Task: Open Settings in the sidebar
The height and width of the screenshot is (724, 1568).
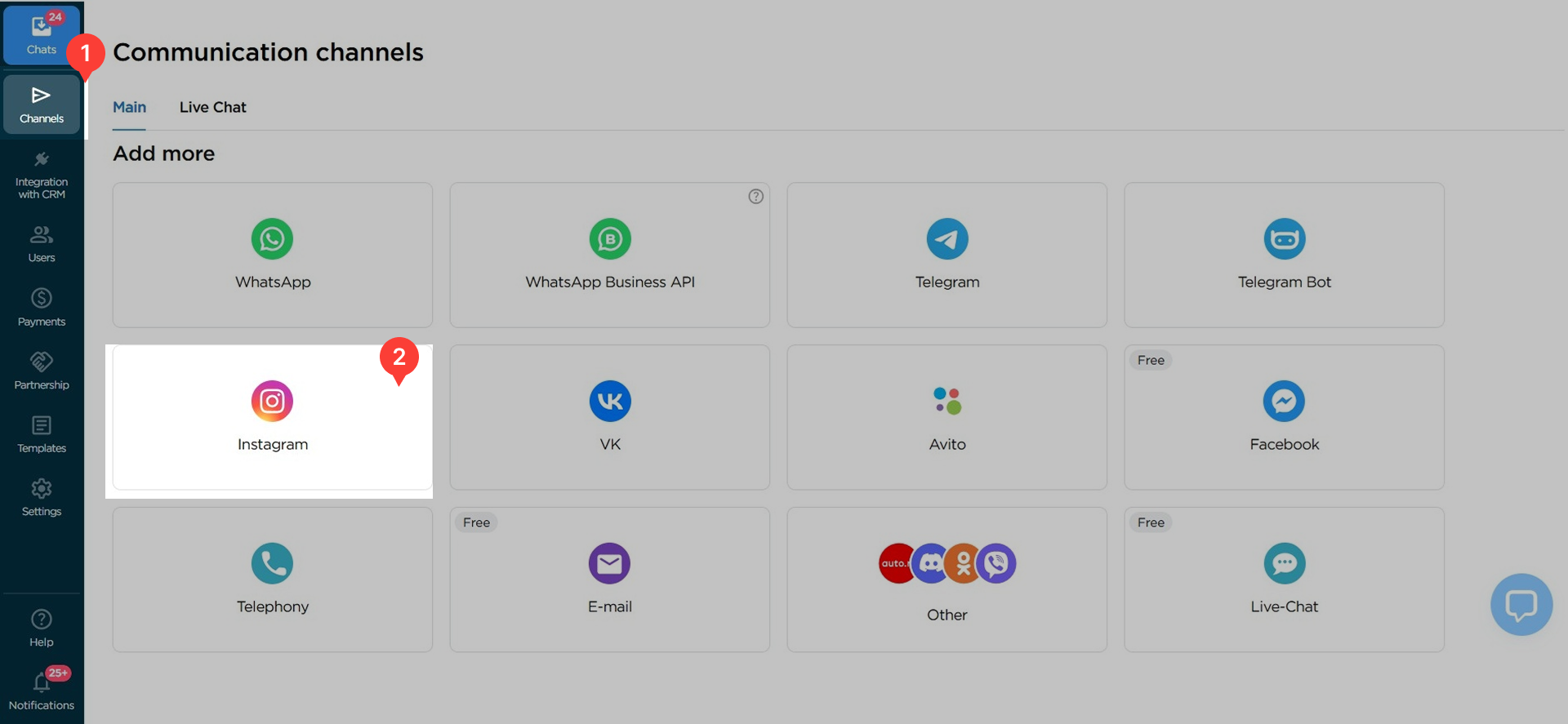Action: 42,497
